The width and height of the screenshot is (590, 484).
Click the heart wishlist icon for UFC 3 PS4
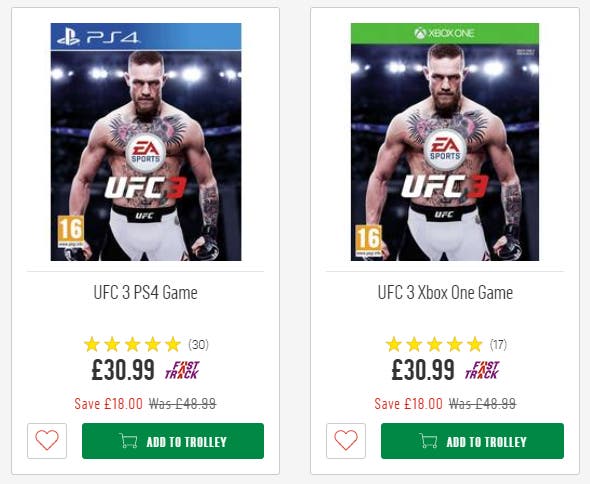pos(47,441)
